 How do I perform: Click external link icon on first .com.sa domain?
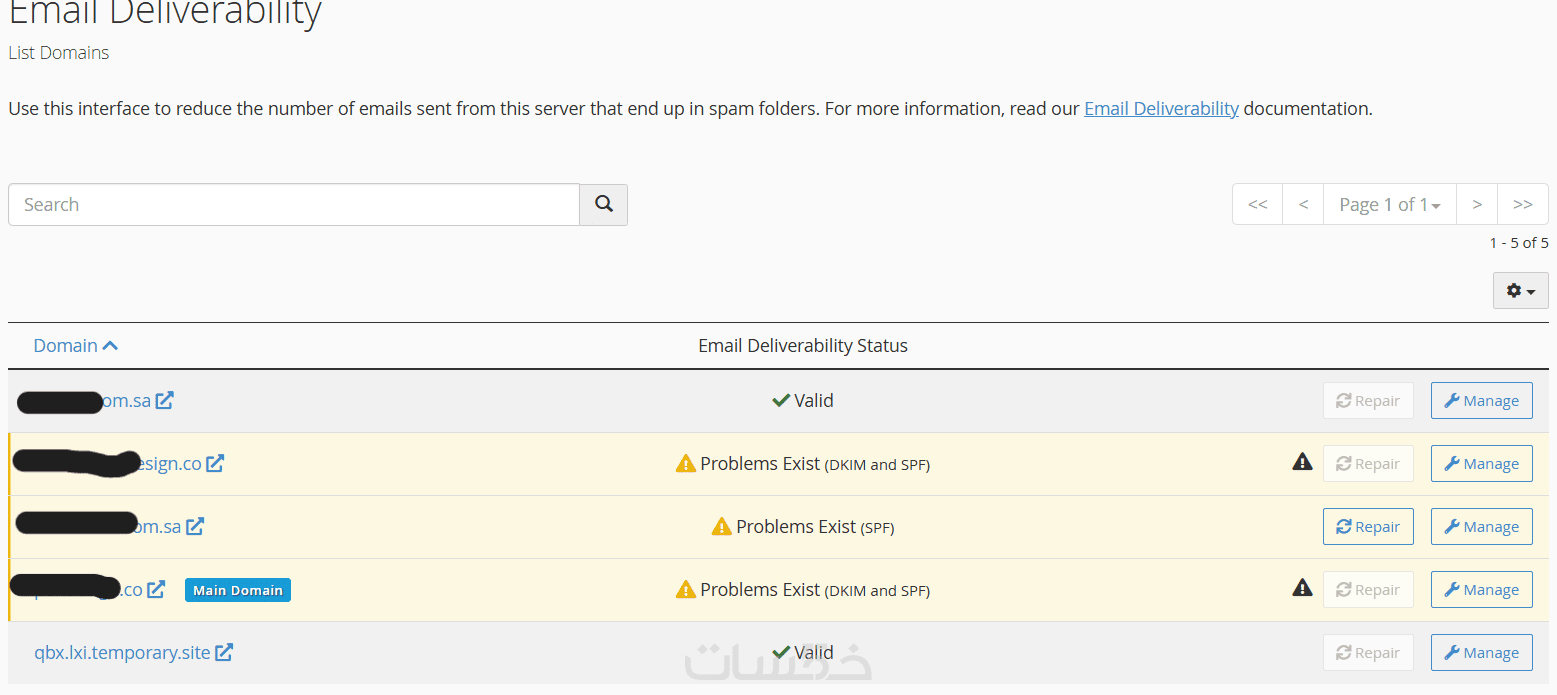click(x=164, y=400)
